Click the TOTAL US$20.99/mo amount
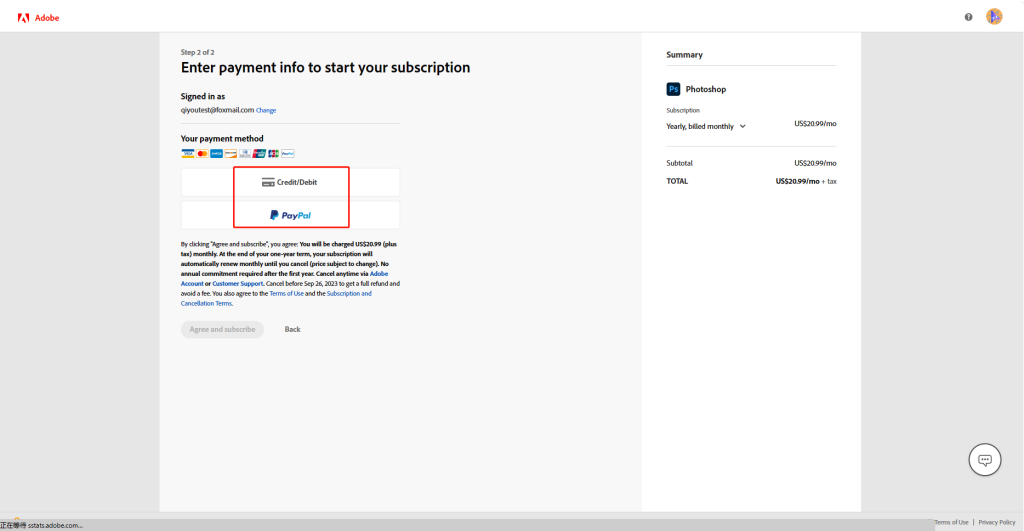 [x=797, y=181]
